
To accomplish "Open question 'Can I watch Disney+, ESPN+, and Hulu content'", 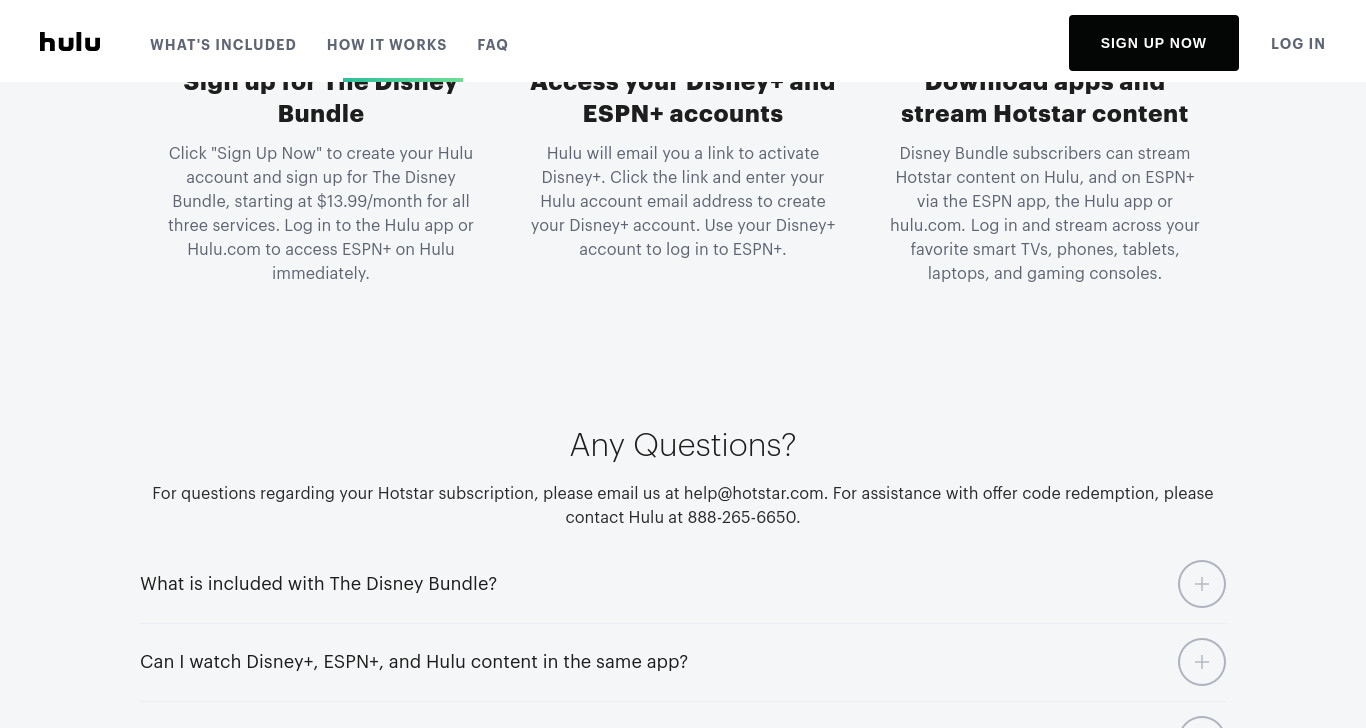I will tap(414, 662).
